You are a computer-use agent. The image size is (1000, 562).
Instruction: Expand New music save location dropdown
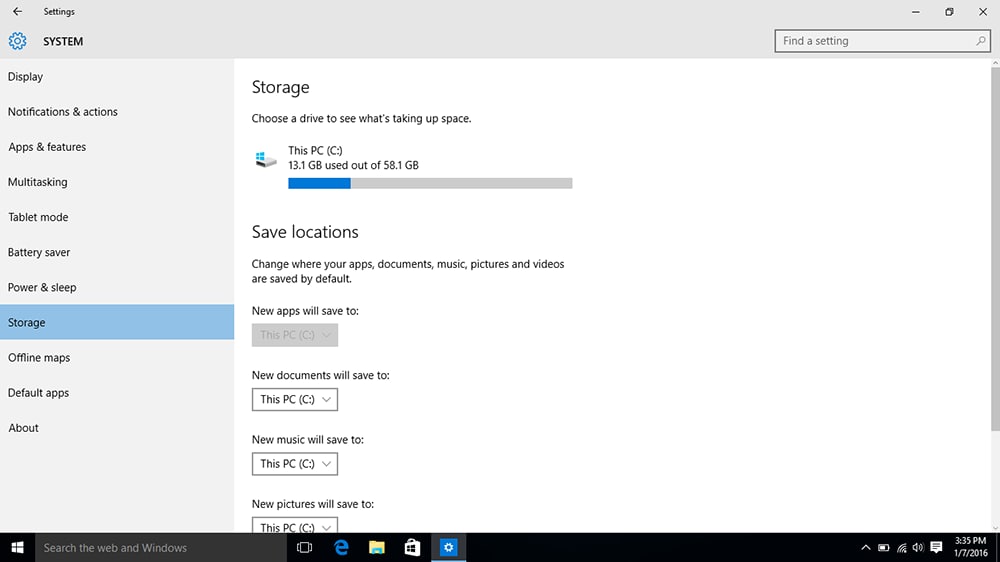[295, 464]
